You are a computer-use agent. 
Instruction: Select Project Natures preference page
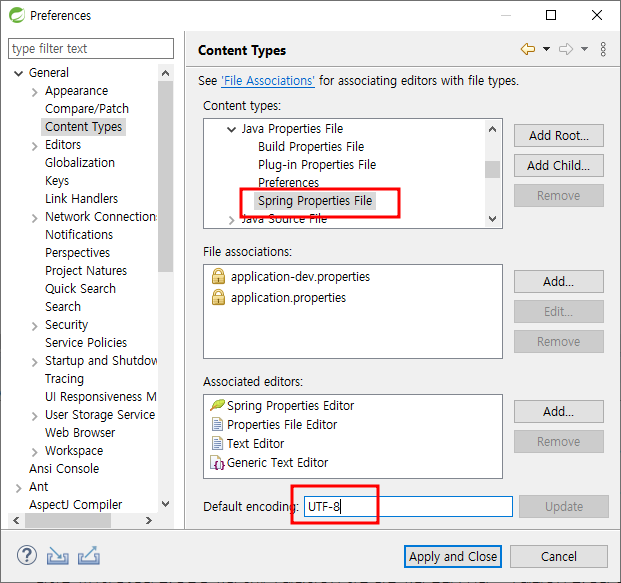[x=86, y=271]
